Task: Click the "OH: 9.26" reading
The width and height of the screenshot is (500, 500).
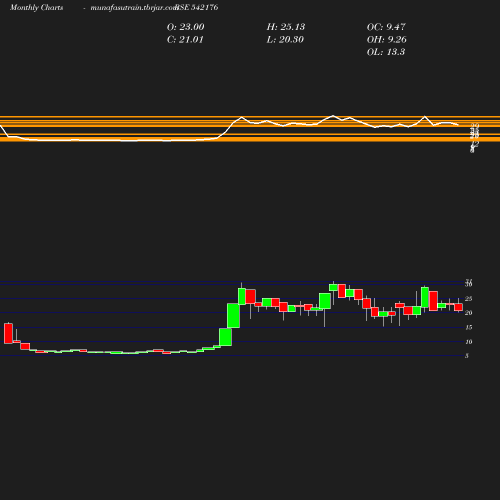Action: [x=386, y=40]
